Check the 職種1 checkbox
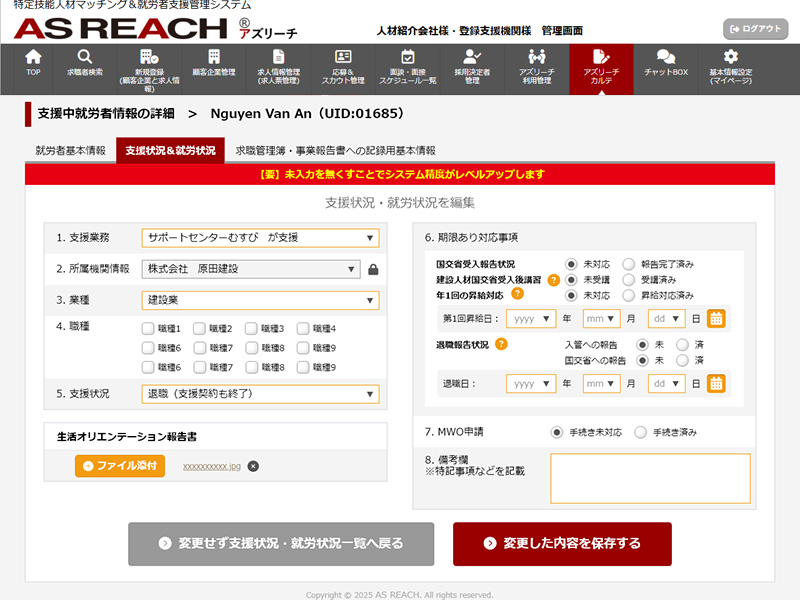 point(148,329)
